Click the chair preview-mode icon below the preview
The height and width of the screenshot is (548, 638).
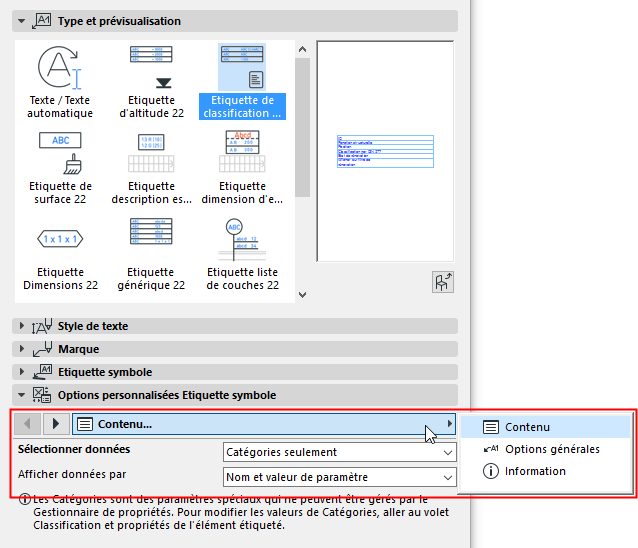click(x=443, y=282)
